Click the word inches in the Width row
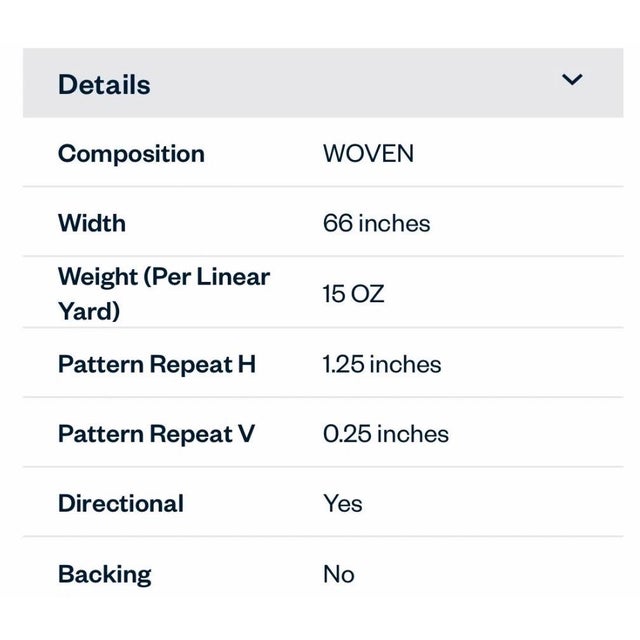This screenshot has width=640, height=640. 394,223
